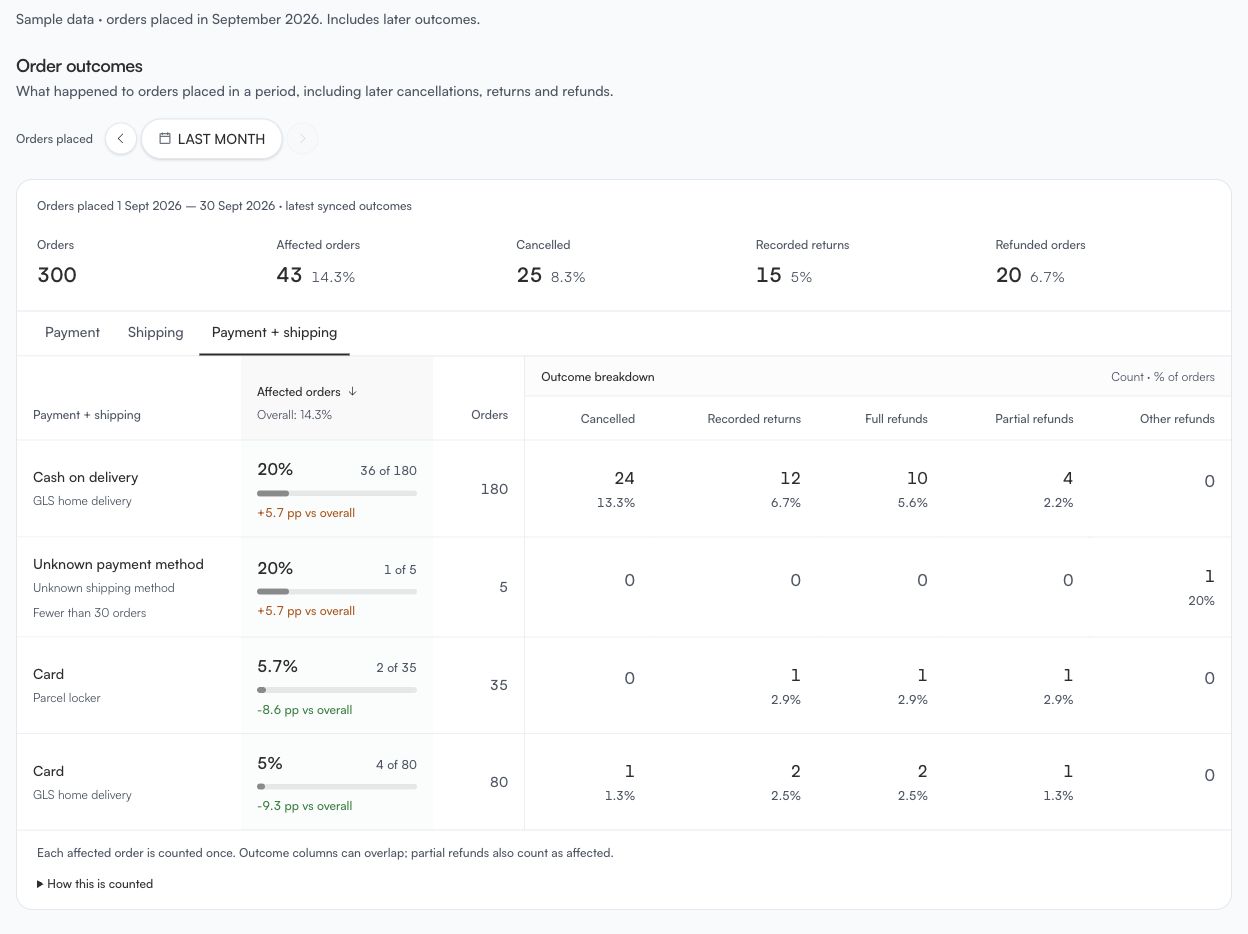
Task: Click the Affected orders 43 summary stat
Action: 318,263
